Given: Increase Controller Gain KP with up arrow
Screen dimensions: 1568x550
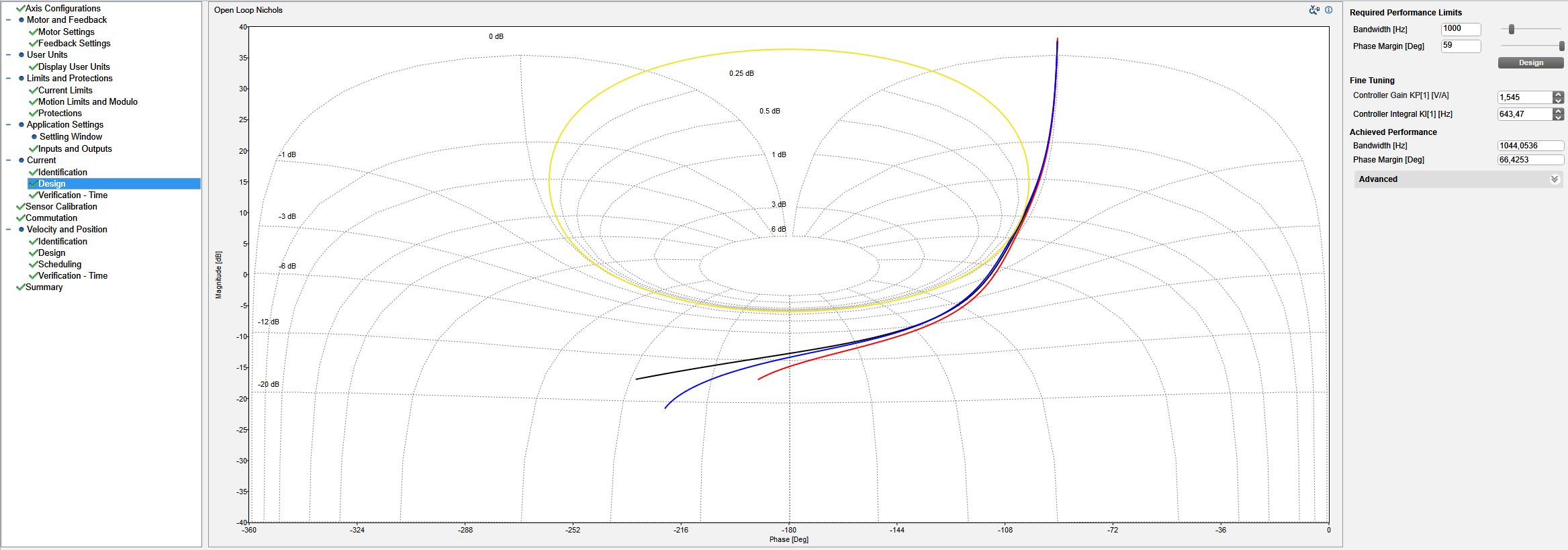Looking at the screenshot, I should (1558, 95).
